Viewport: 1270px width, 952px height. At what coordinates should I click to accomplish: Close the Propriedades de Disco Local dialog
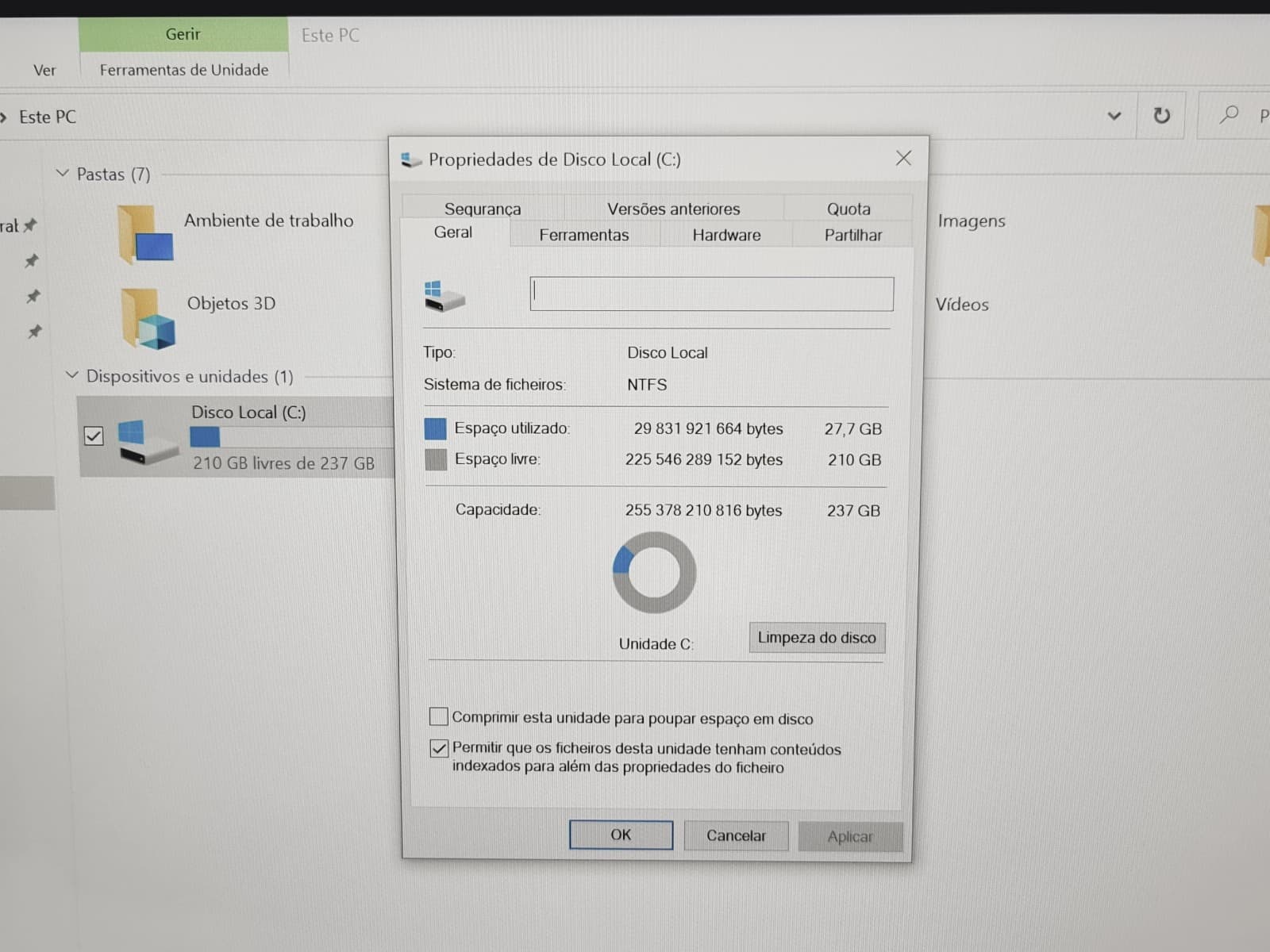[x=903, y=158]
